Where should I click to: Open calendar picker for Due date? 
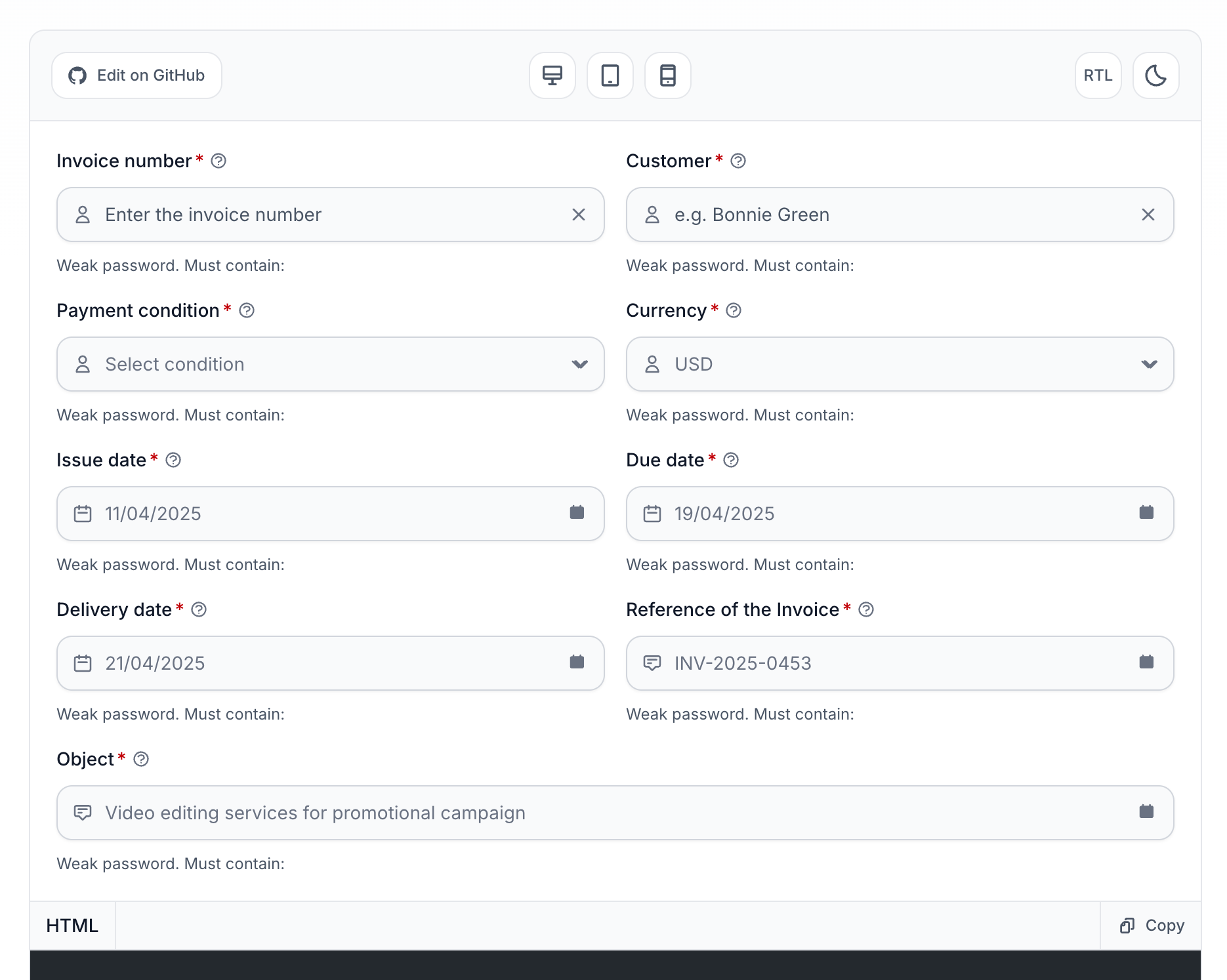1146,512
